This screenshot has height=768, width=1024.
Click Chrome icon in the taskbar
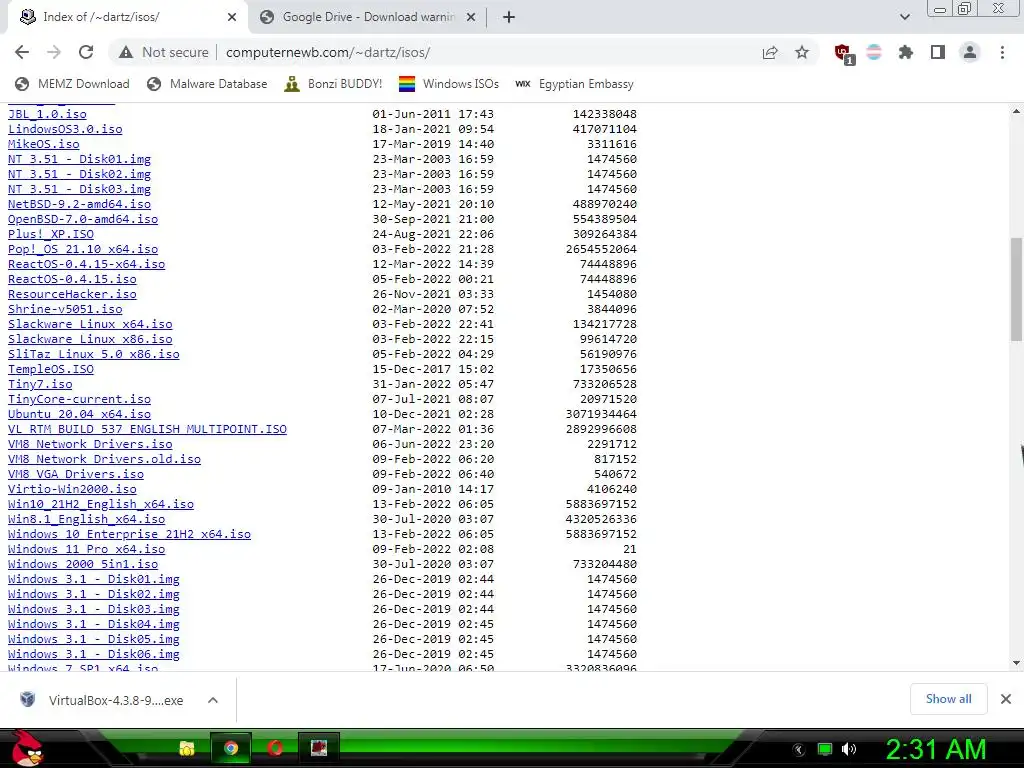point(231,748)
